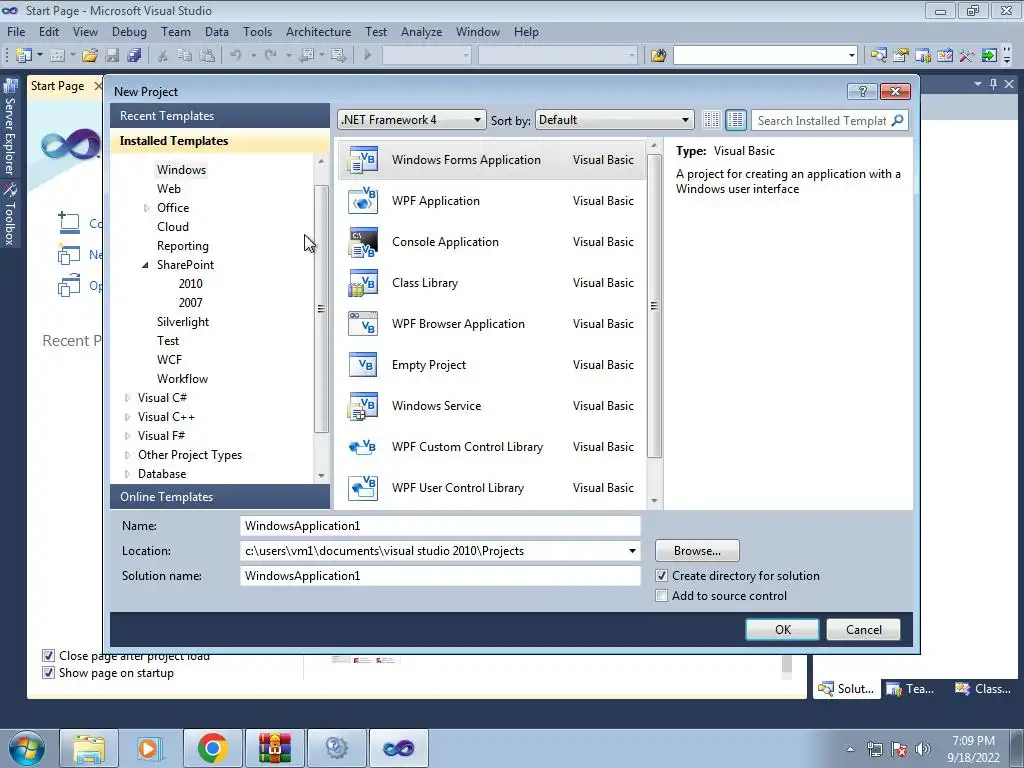Screen dimensions: 1024x768
Task: Open the Toolbox side tab
Action: [x=10, y=214]
